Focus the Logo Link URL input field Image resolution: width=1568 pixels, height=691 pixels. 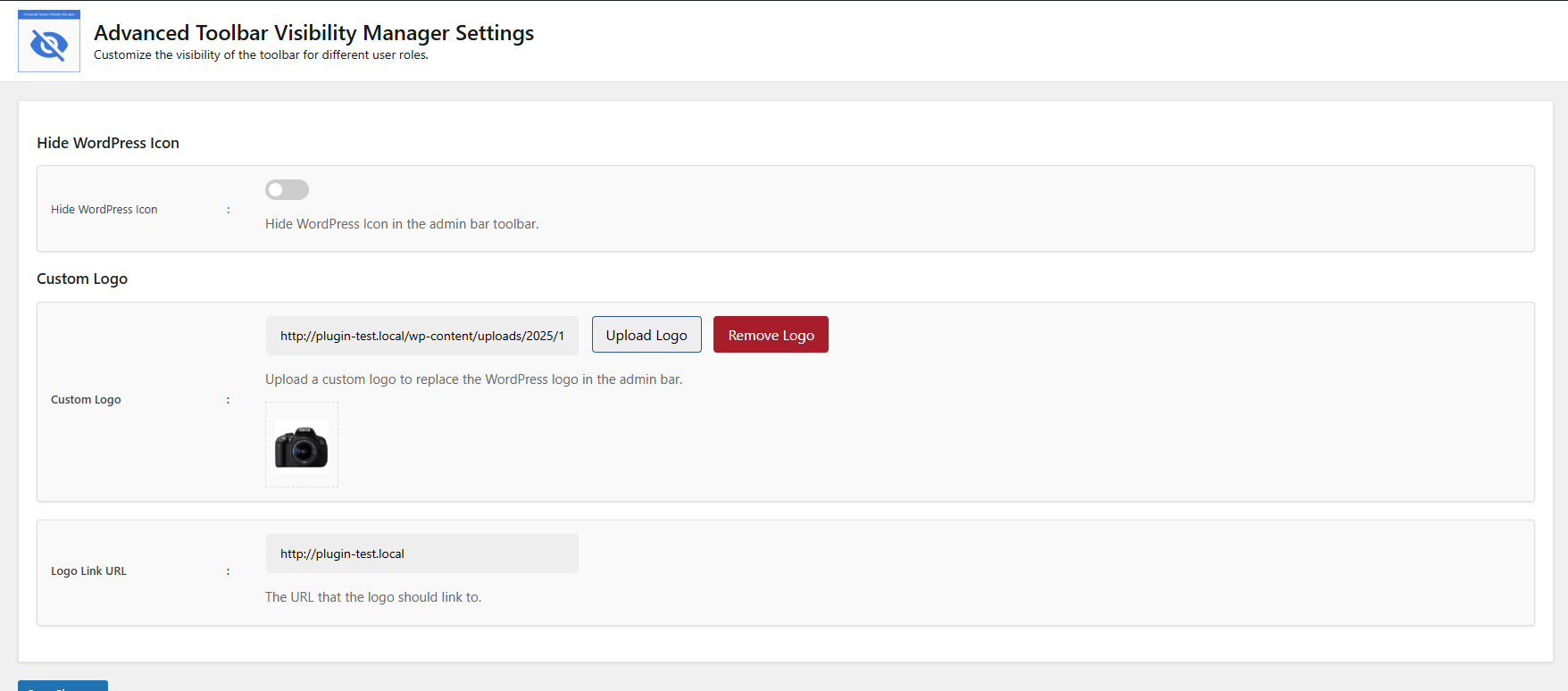tap(422, 554)
